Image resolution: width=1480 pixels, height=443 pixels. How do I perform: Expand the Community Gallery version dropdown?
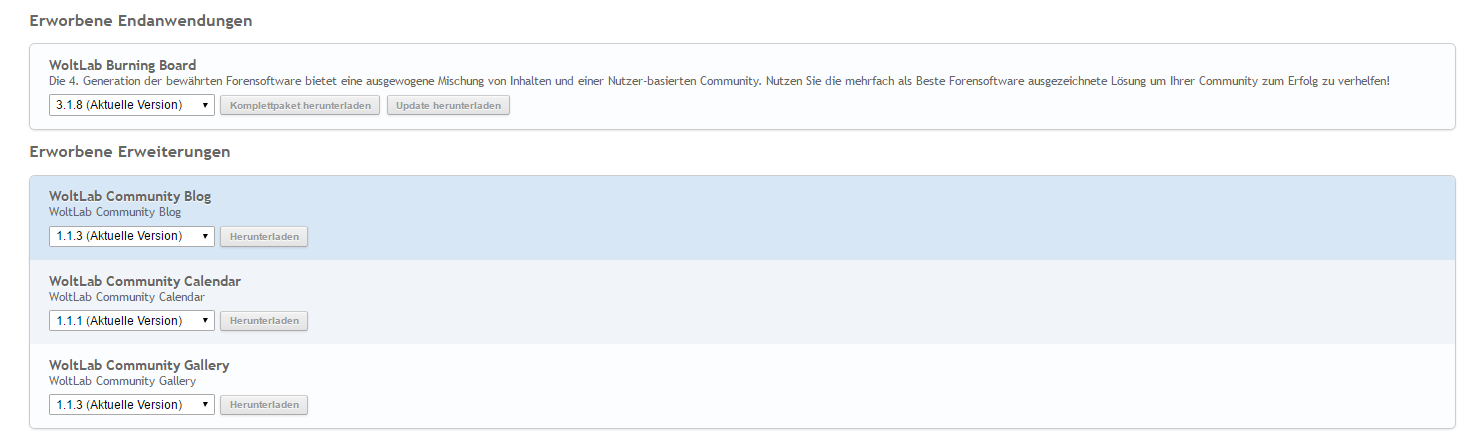coord(131,405)
